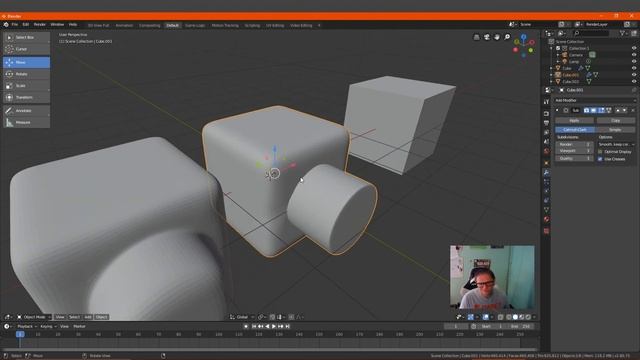Collapse the Subdivision modifier panel
The height and width of the screenshot is (360, 640).
click(558, 110)
